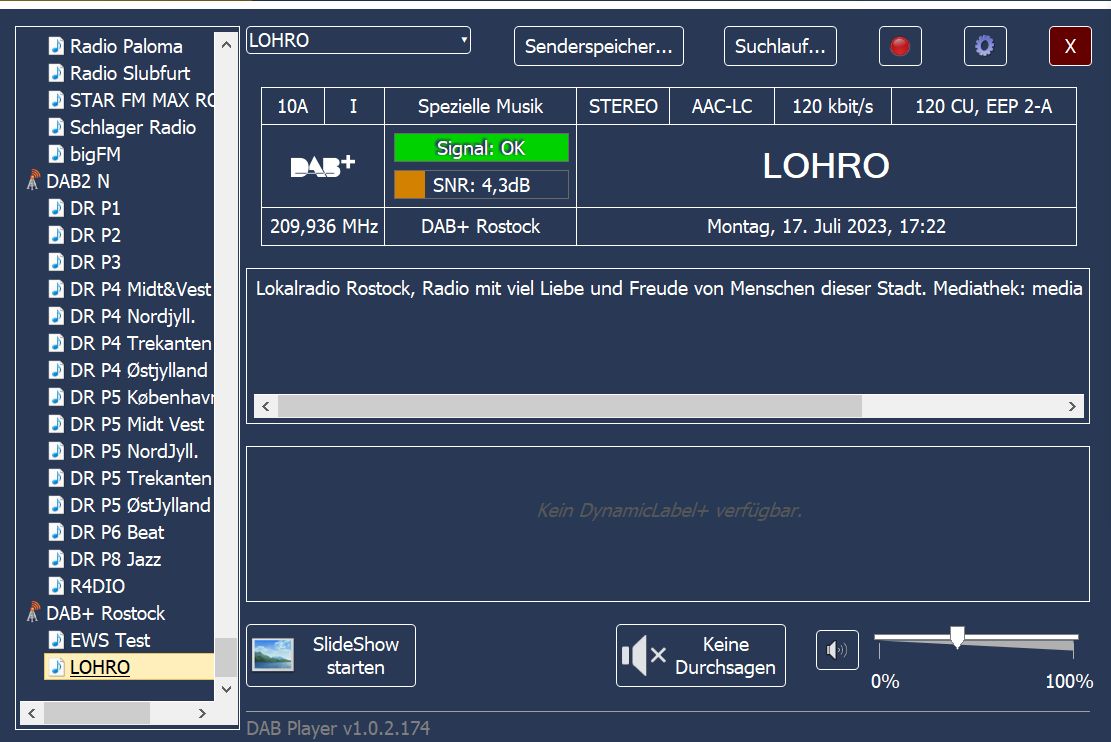
Task: Click station list left scroll arrow
Action: pyautogui.click(x=31, y=713)
